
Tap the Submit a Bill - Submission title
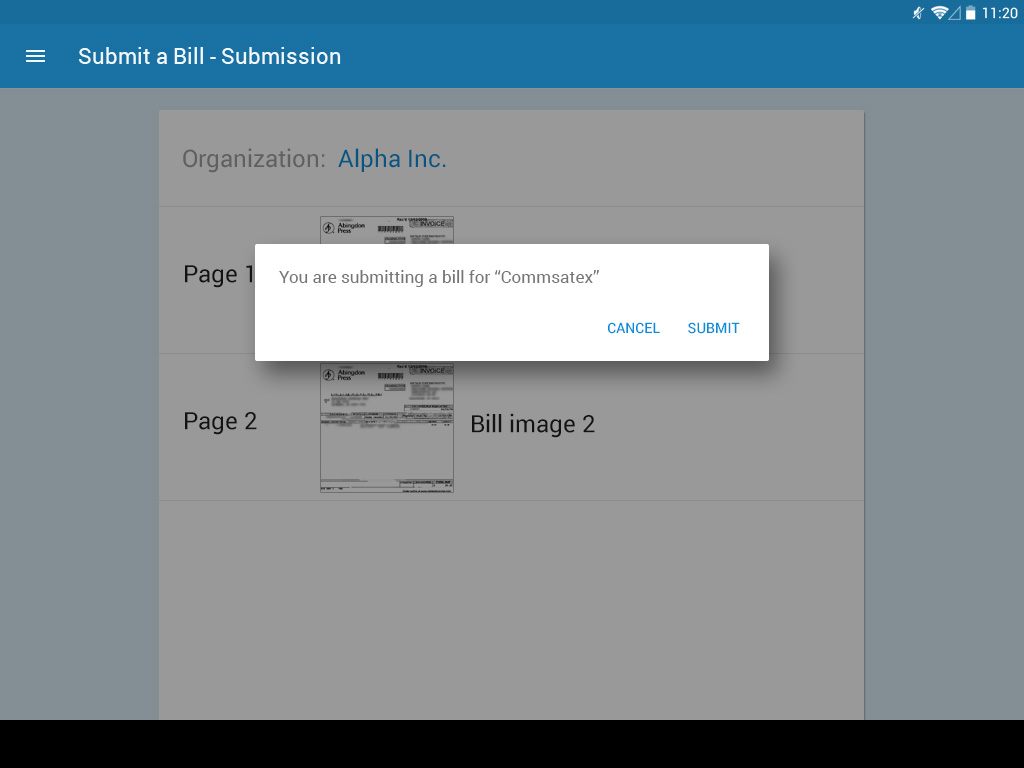click(x=209, y=56)
